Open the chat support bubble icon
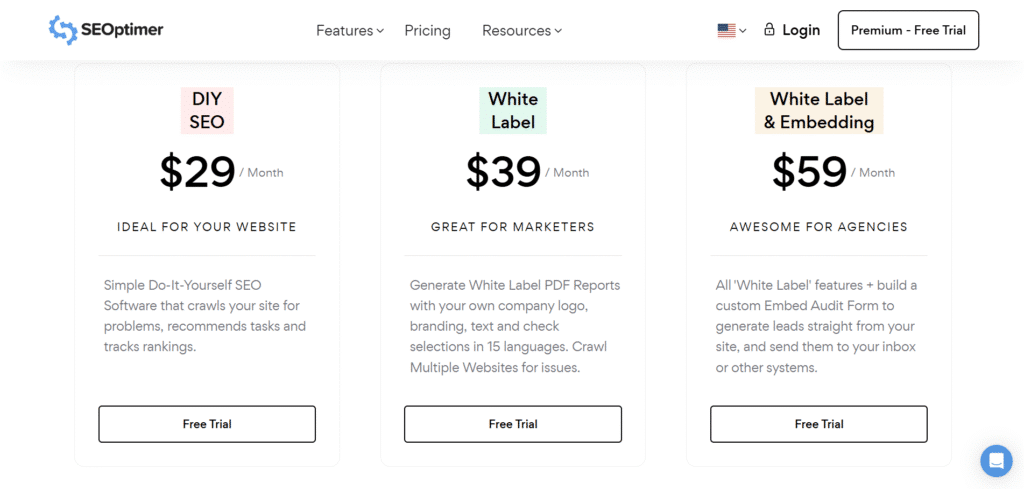 click(x=996, y=461)
